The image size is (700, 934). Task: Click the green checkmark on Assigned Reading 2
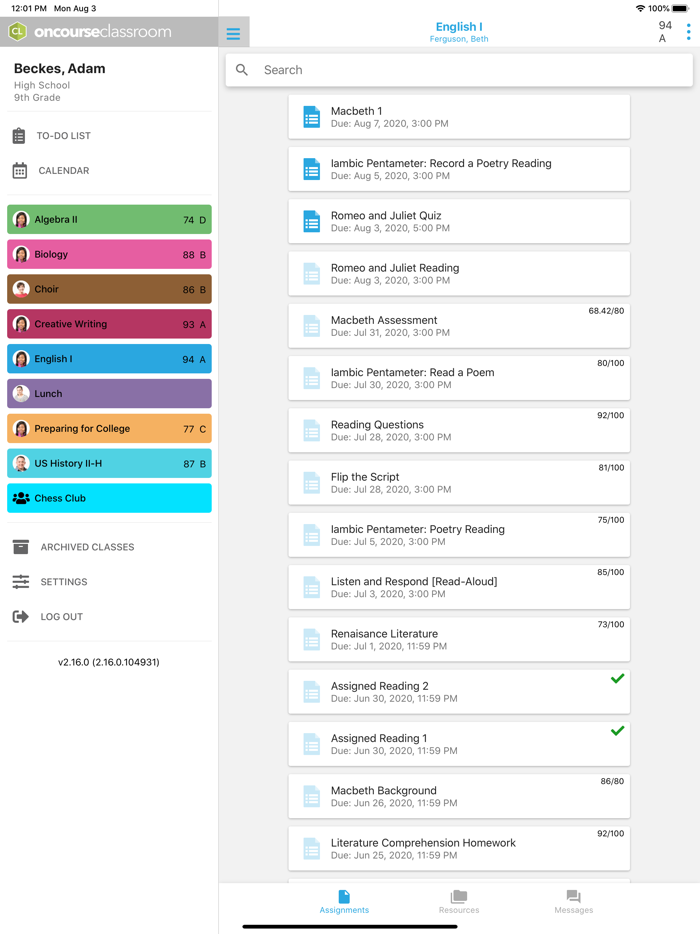pos(617,679)
